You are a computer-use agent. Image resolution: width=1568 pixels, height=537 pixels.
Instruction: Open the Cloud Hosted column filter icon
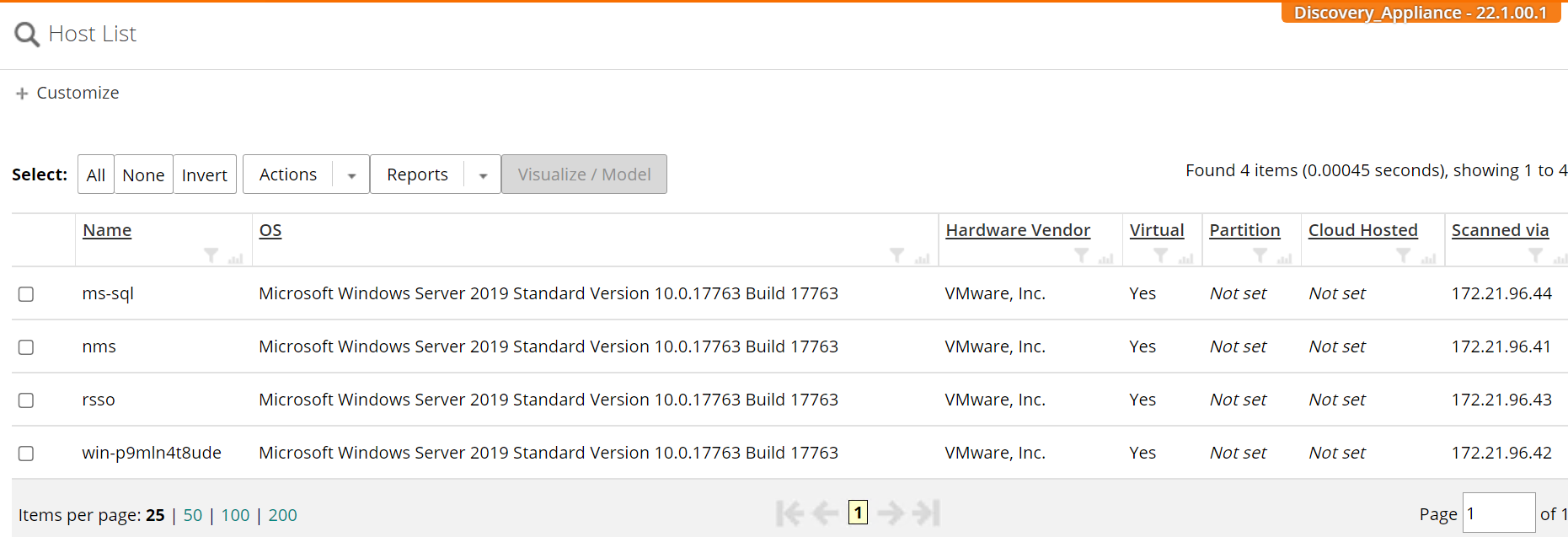1404,255
